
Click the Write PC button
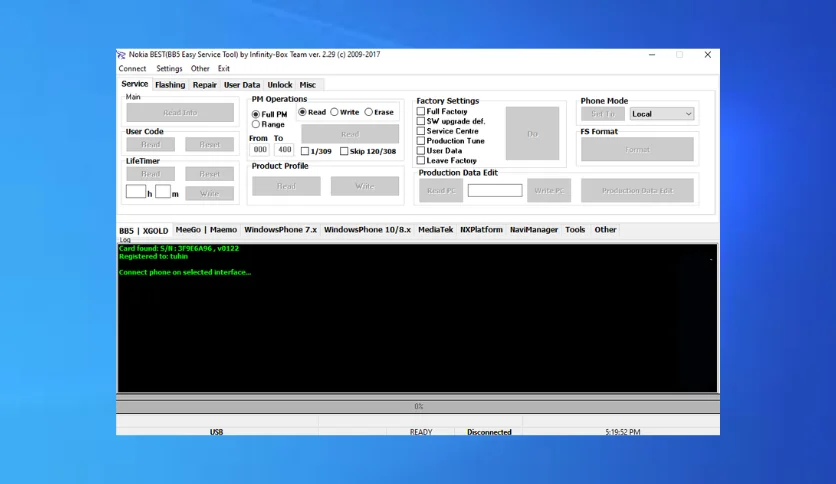click(x=549, y=191)
